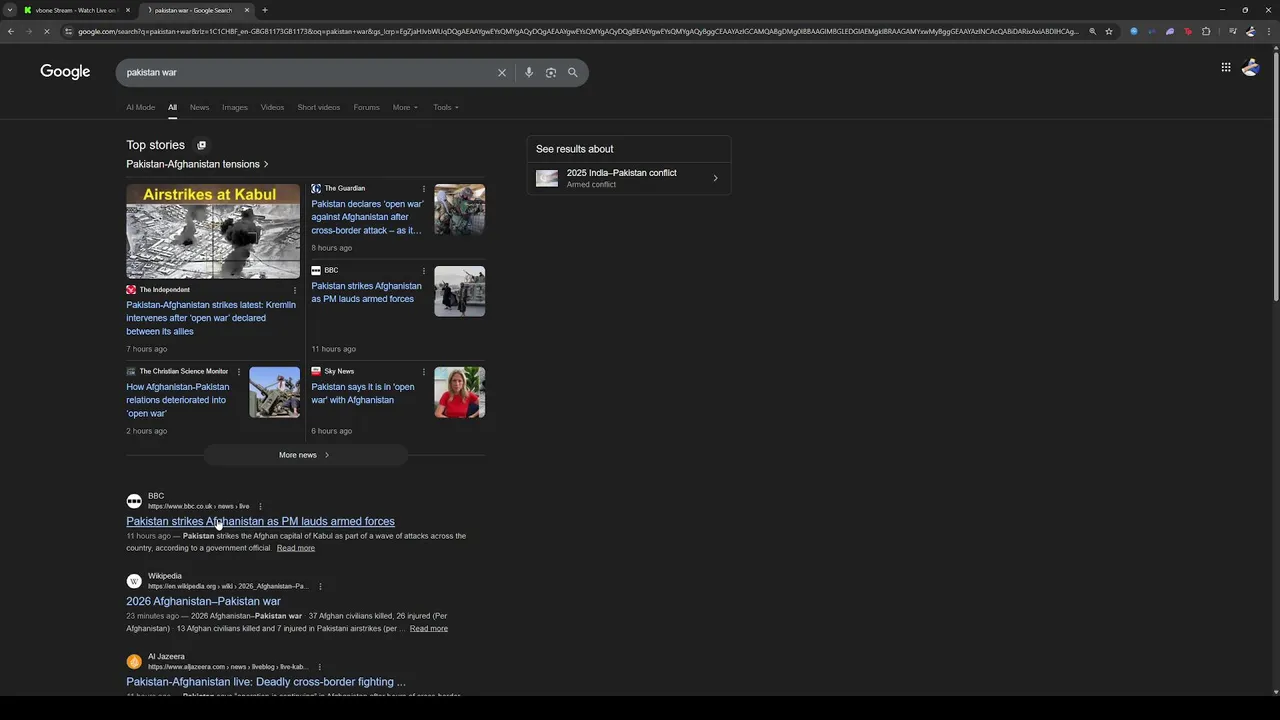Open the Chrome three-dot menu
The height and width of the screenshot is (720, 1280).
pyautogui.click(x=1269, y=31)
